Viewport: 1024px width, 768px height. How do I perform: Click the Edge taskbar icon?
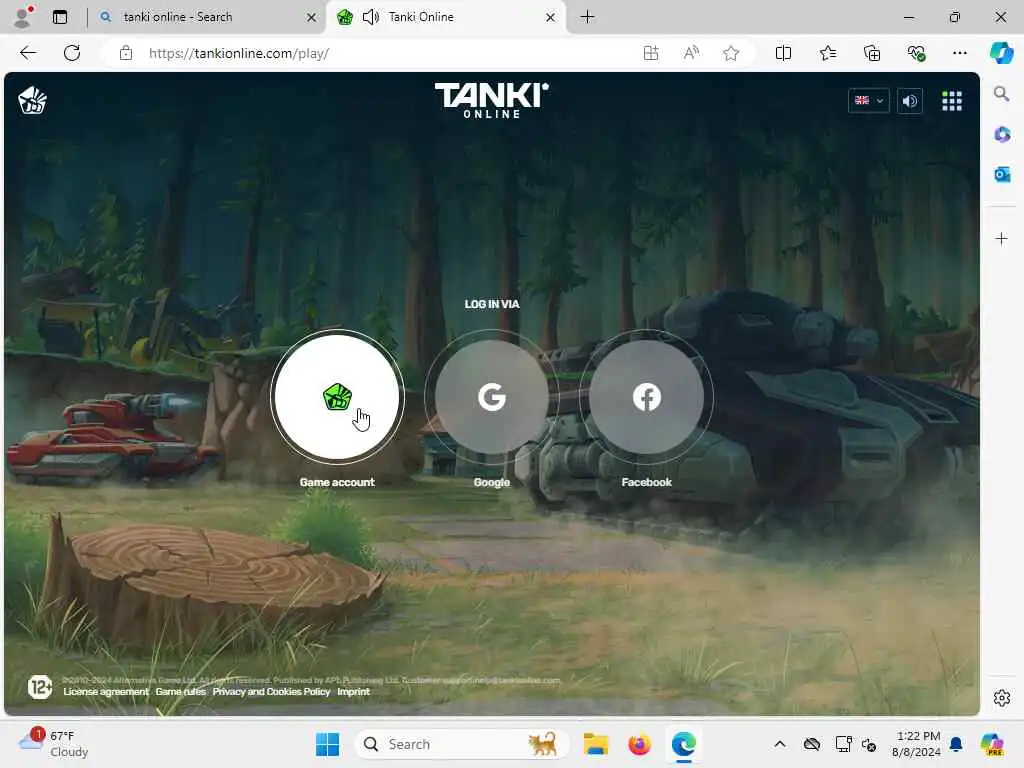coord(683,744)
